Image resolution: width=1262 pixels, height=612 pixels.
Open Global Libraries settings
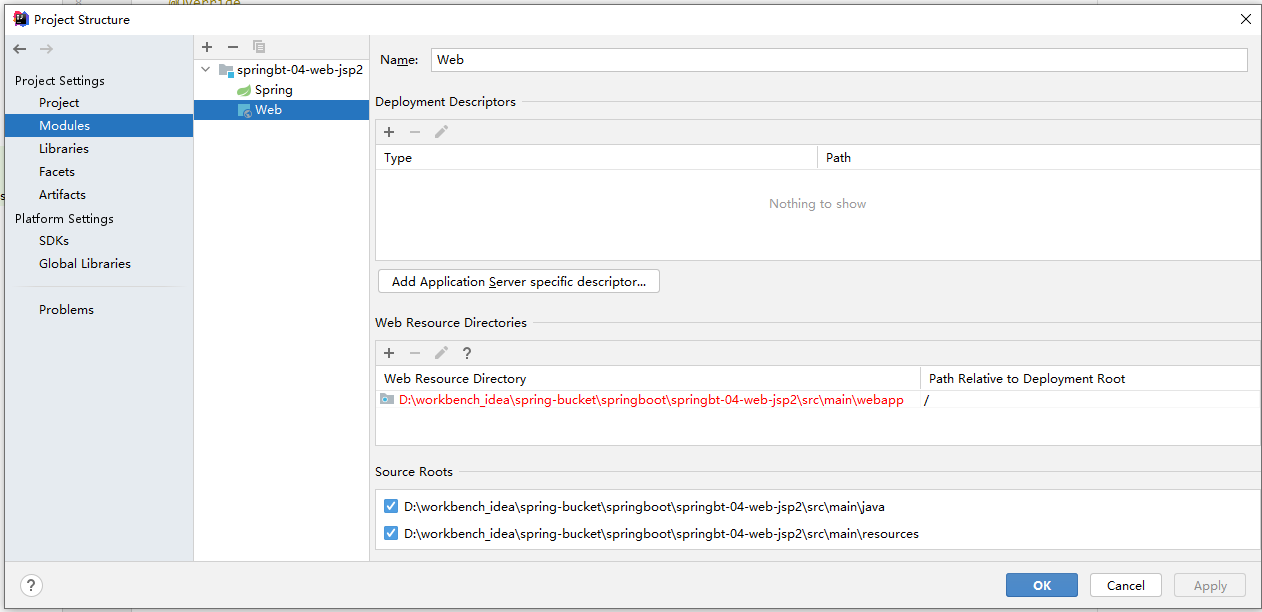(x=85, y=264)
